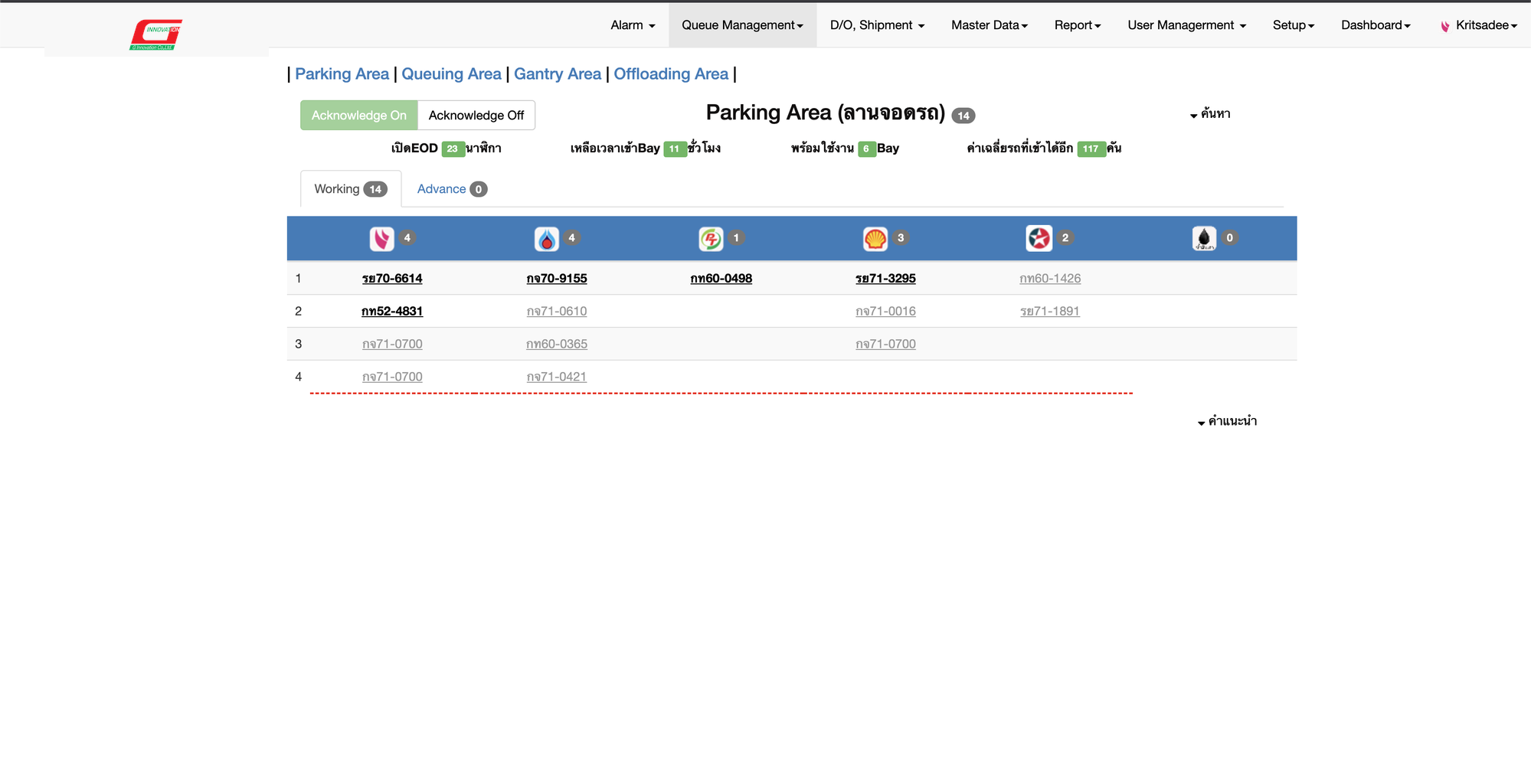Click the green 117 value badge

pos(1091,149)
